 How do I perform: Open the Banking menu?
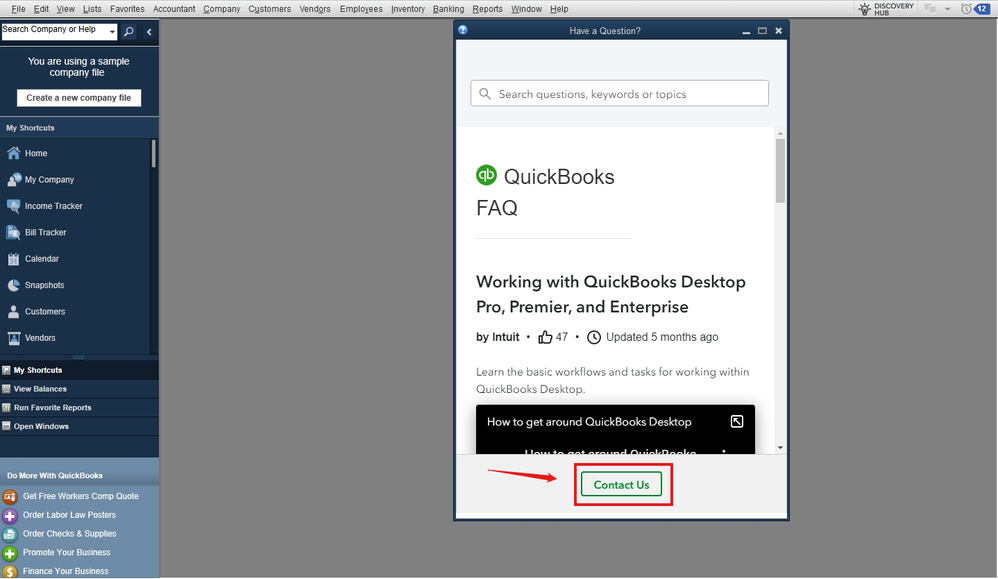pyautogui.click(x=448, y=9)
